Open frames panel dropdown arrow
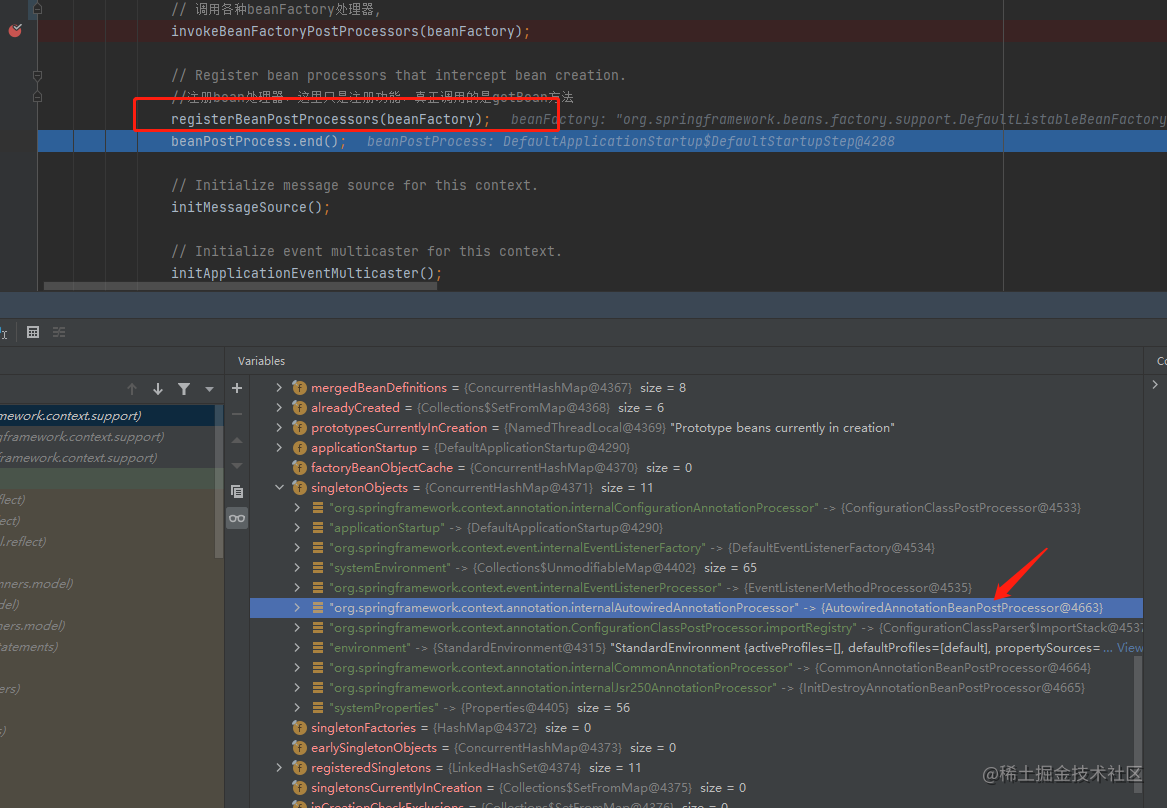1167x808 pixels. pos(209,389)
